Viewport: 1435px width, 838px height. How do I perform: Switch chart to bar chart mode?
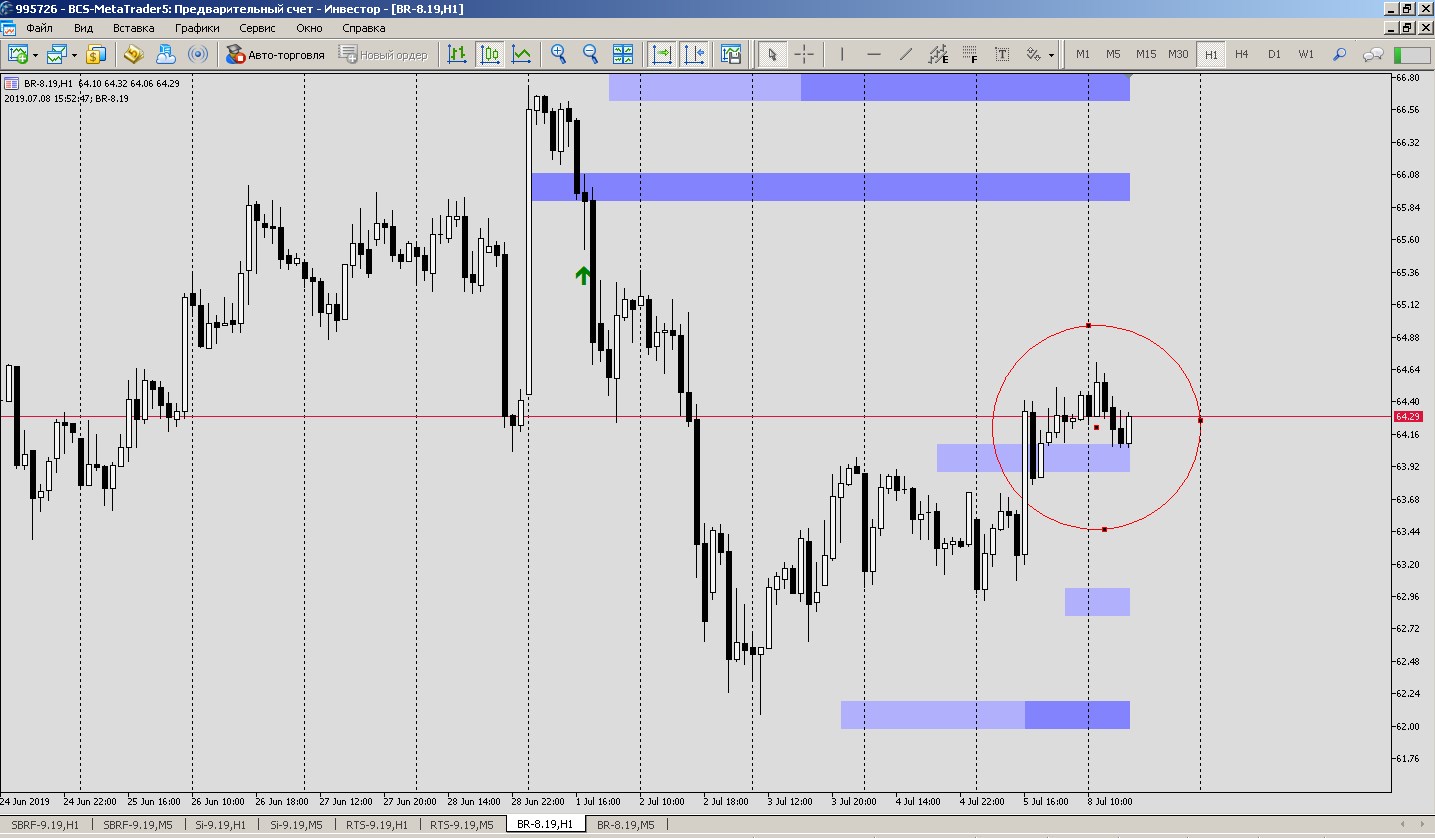click(458, 54)
